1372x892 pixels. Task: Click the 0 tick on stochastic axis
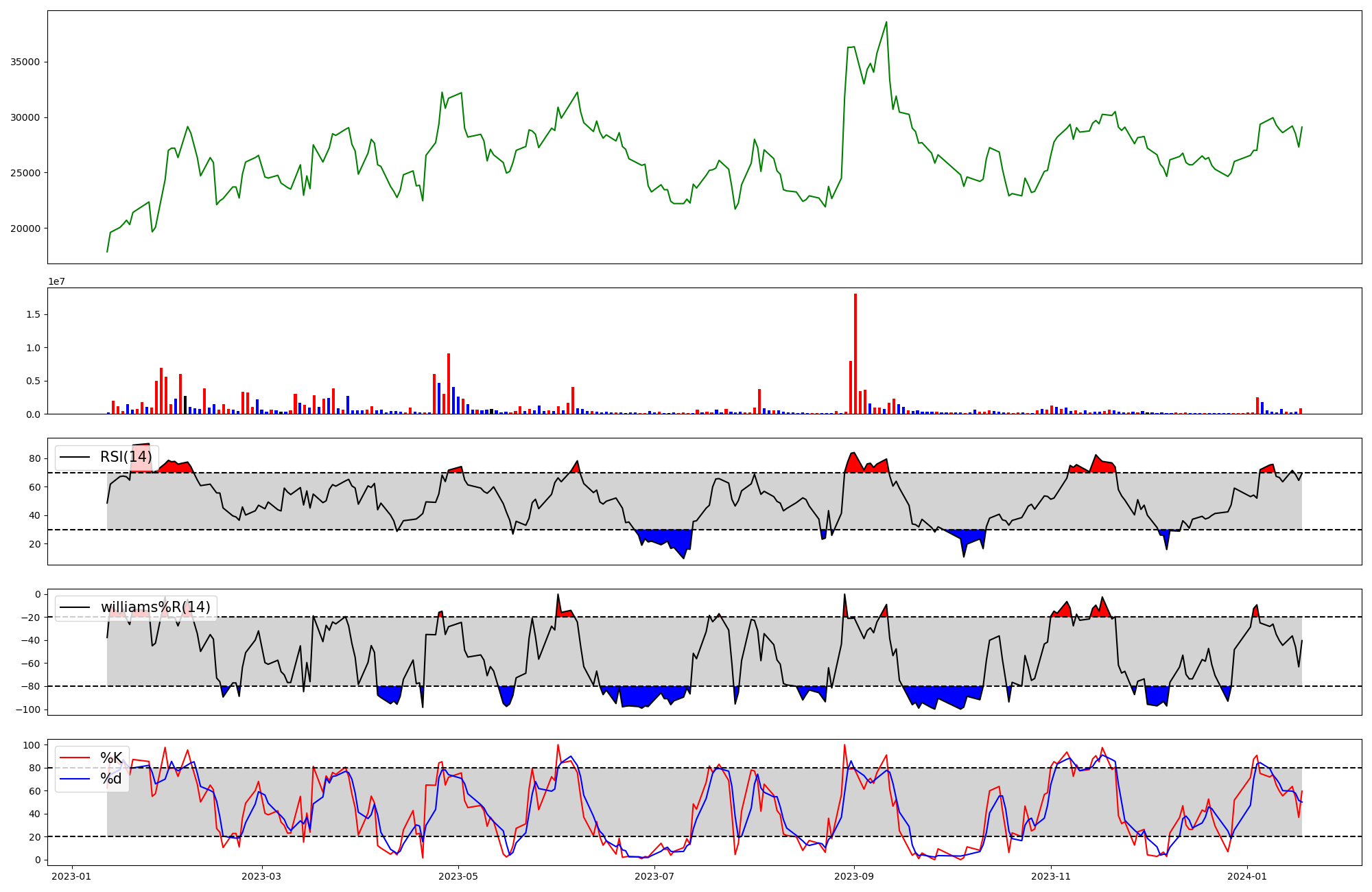click(38, 860)
